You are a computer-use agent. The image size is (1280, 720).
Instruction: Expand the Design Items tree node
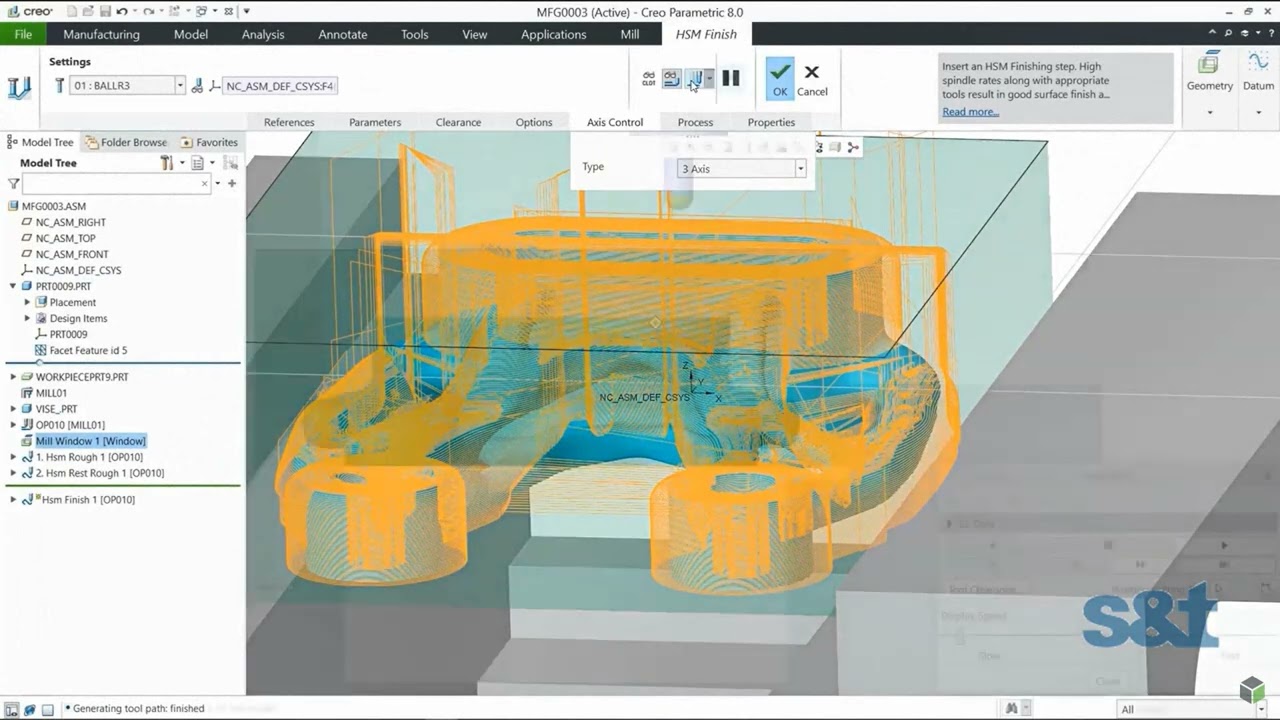27,318
